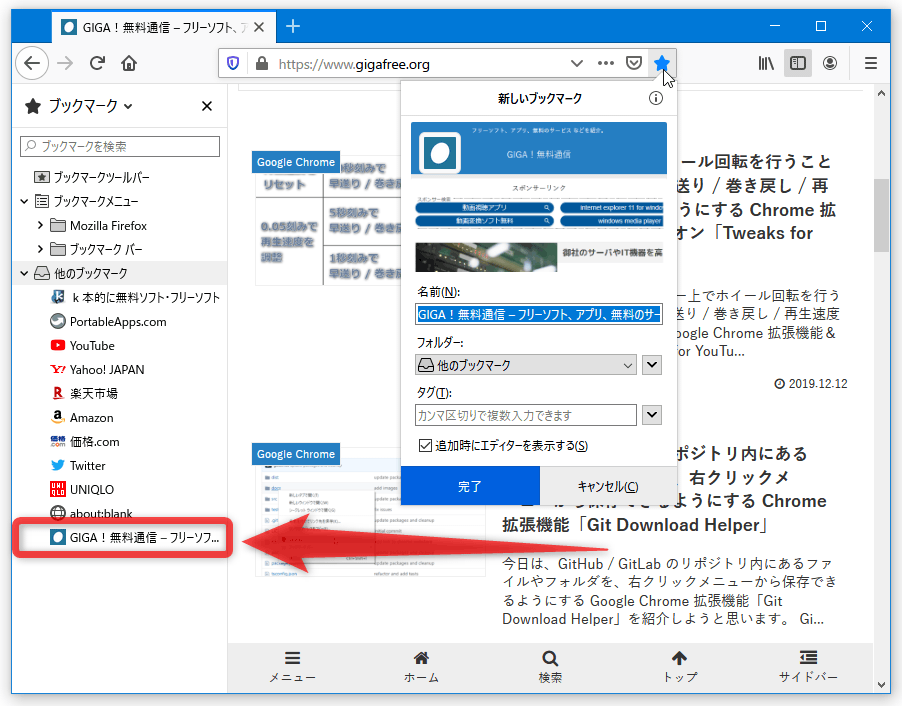The image size is (902, 706).
Task: Open the URL bar history dropdown arrow
Action: tap(576, 63)
